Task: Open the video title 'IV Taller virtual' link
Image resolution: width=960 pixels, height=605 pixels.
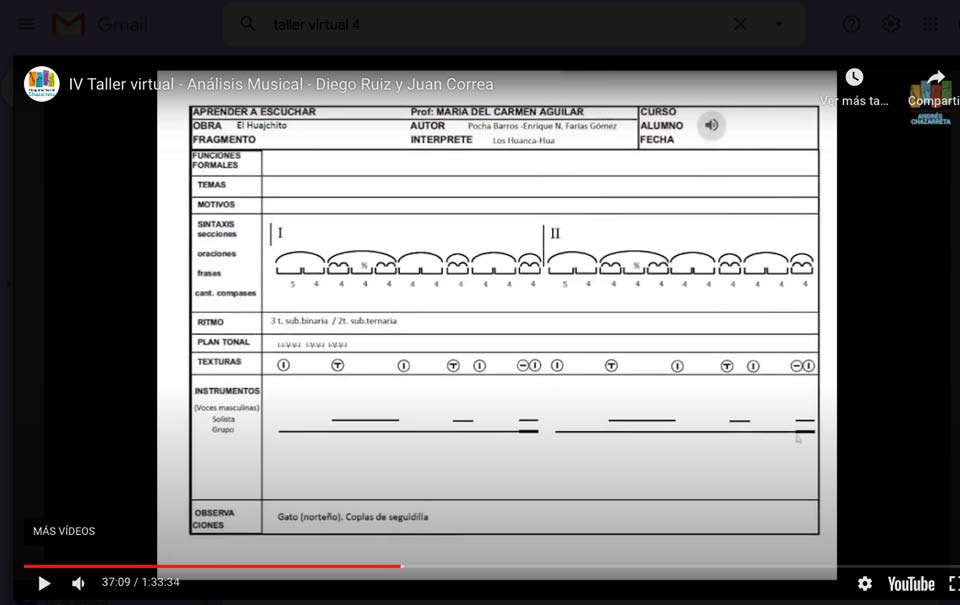Action: pyautogui.click(x=281, y=84)
